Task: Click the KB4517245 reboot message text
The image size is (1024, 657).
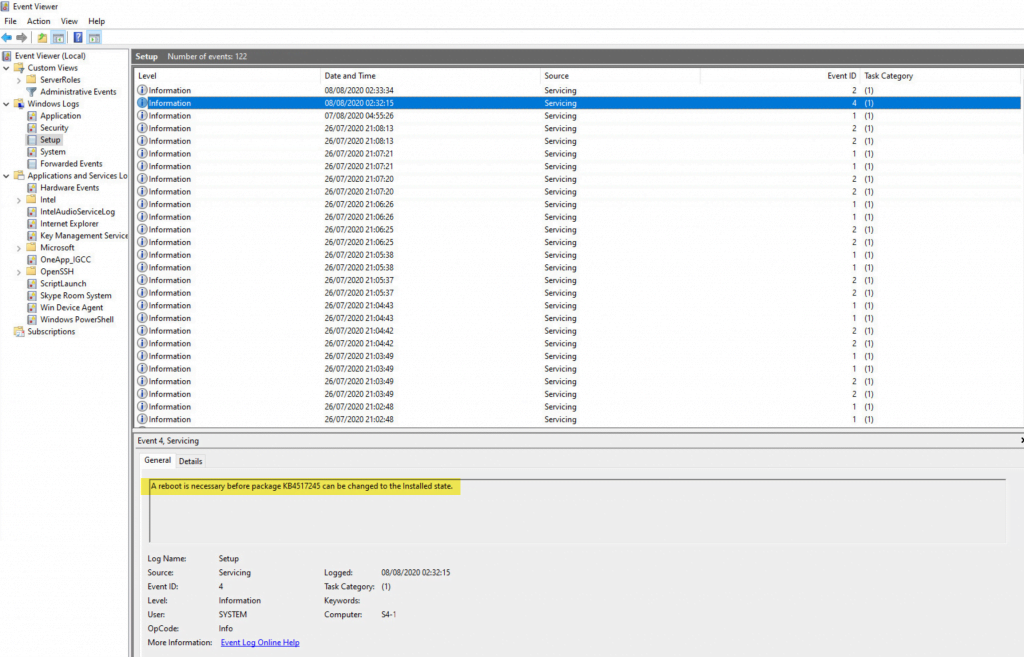Action: tap(302, 486)
